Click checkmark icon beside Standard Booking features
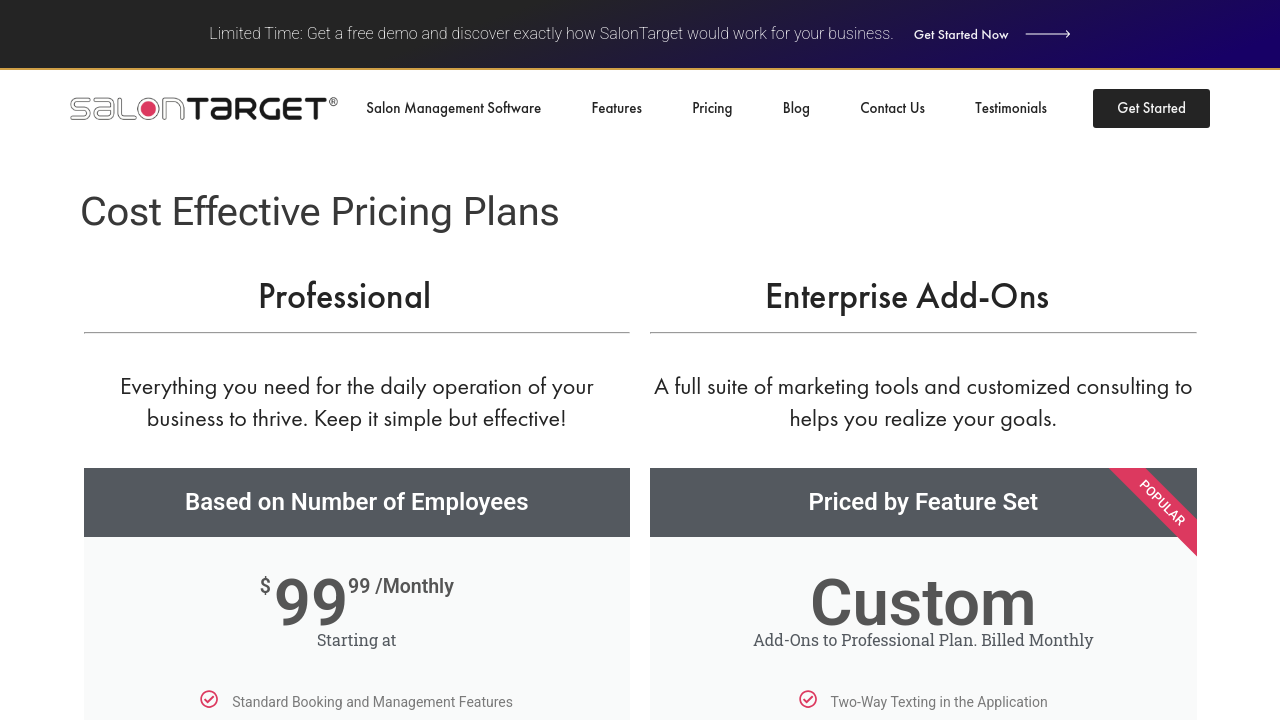Viewport: 1280px width, 720px height. [x=209, y=699]
